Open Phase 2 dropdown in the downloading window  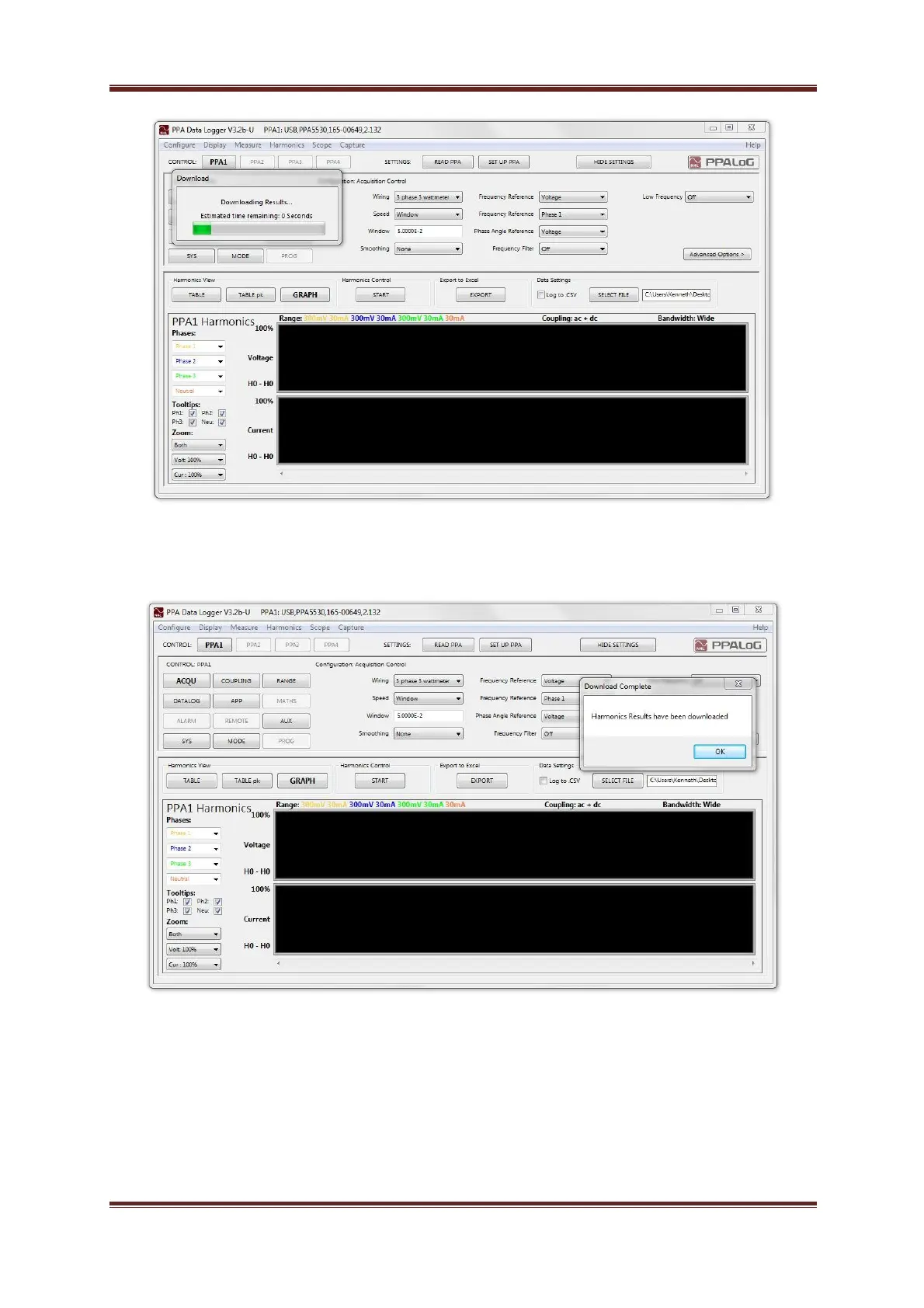click(198, 361)
